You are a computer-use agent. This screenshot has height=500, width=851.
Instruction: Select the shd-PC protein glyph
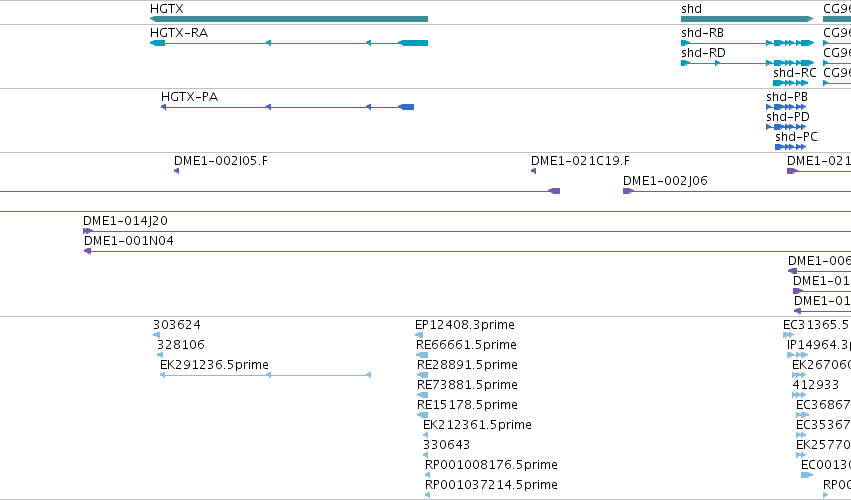click(x=791, y=147)
